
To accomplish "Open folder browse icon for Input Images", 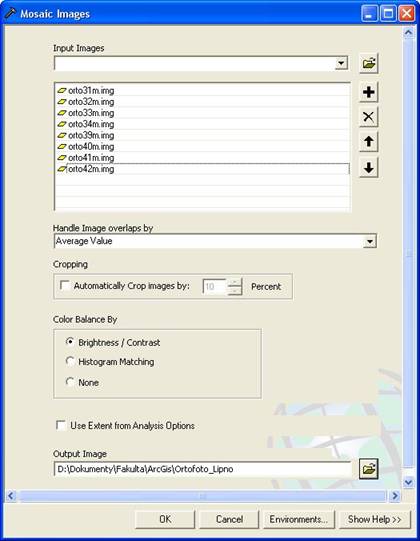I will (x=369, y=63).
